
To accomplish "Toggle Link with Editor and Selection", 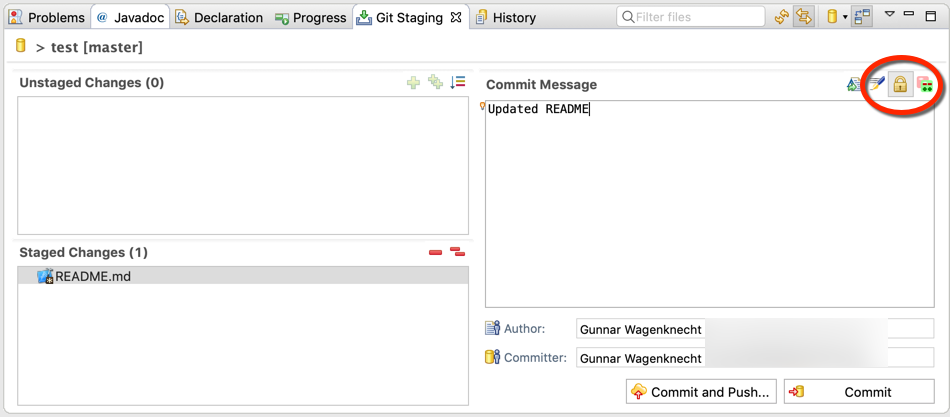I will [803, 17].
